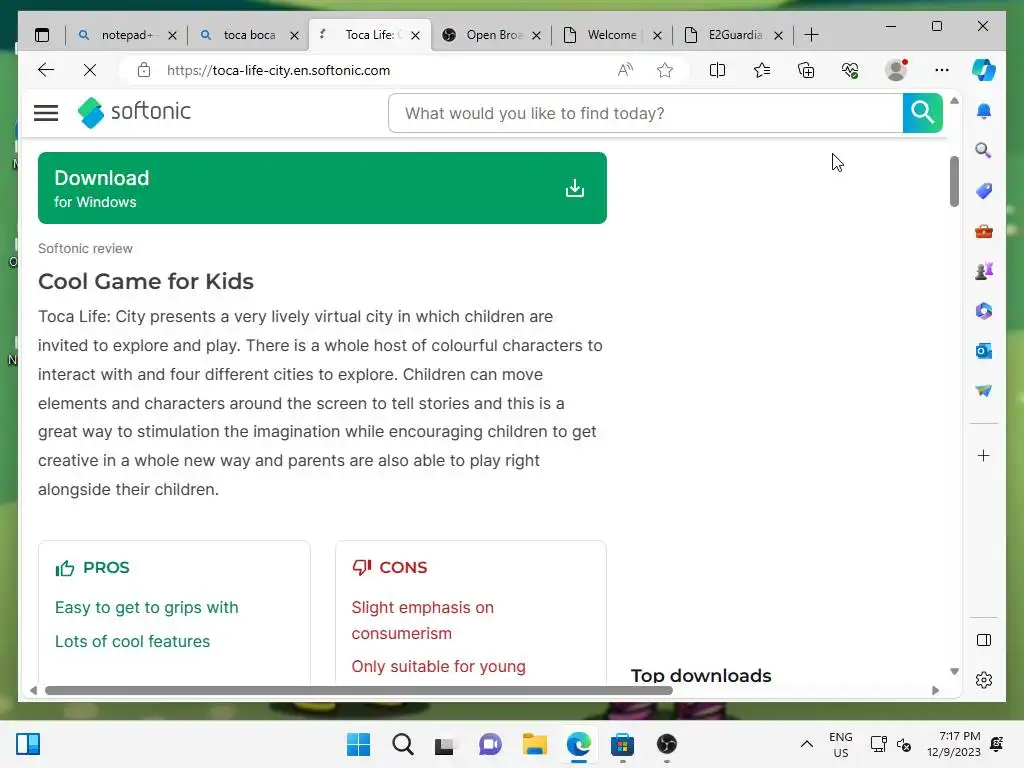This screenshot has height=768, width=1024.
Task: Click 'Lots of cool features' text
Action: [x=132, y=641]
